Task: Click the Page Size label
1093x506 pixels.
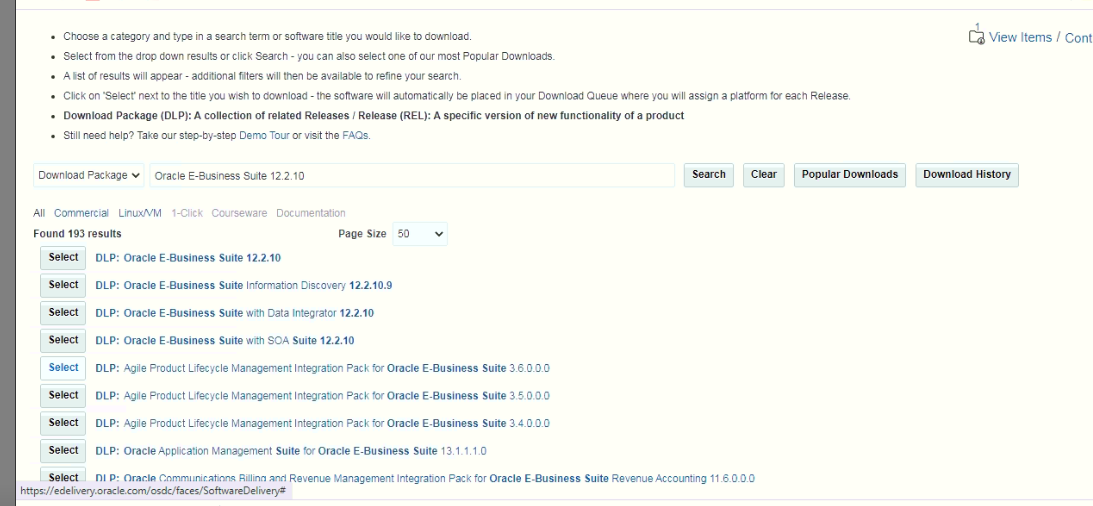Action: click(362, 234)
